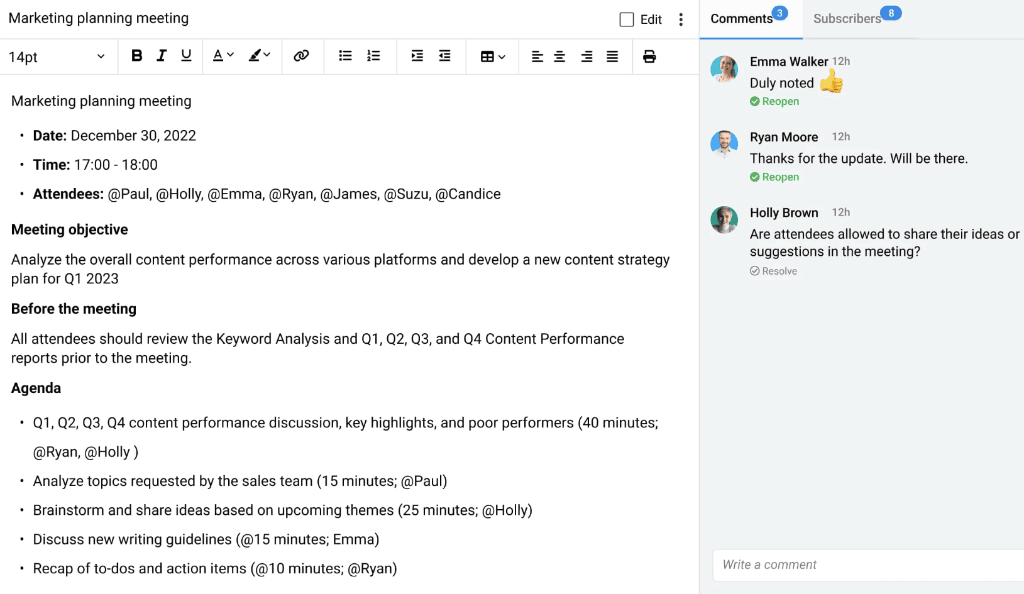Open the insert table dropdown
The height and width of the screenshot is (594, 1024).
point(492,57)
